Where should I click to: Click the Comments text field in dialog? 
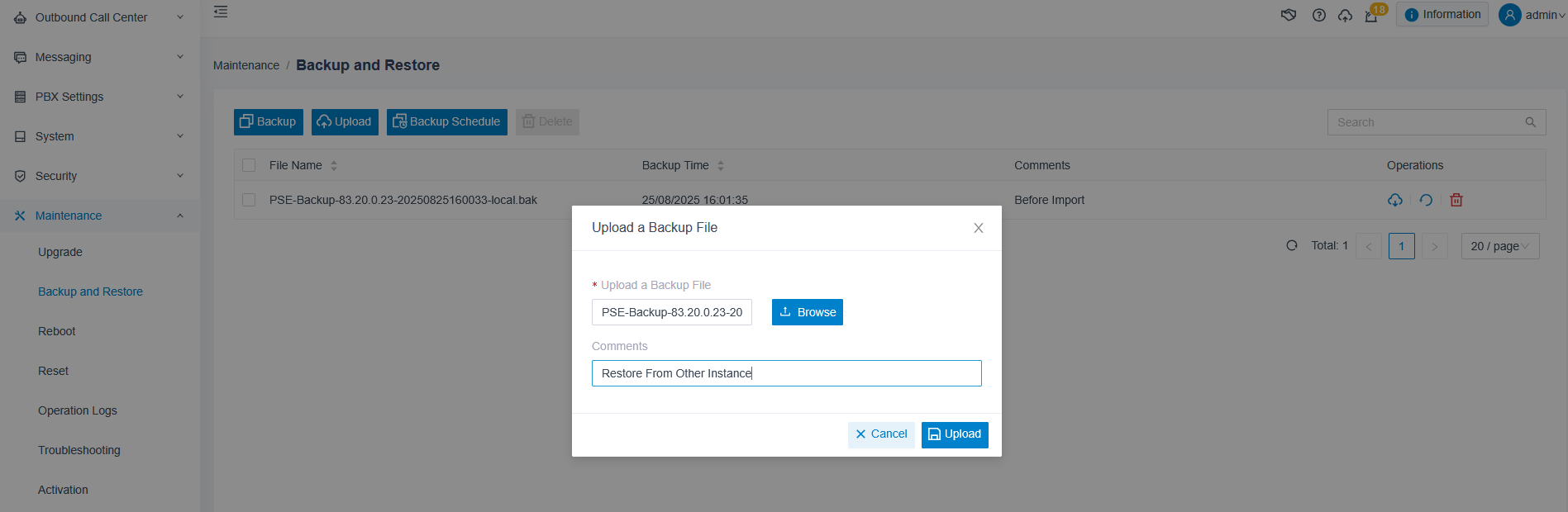pyautogui.click(x=787, y=373)
